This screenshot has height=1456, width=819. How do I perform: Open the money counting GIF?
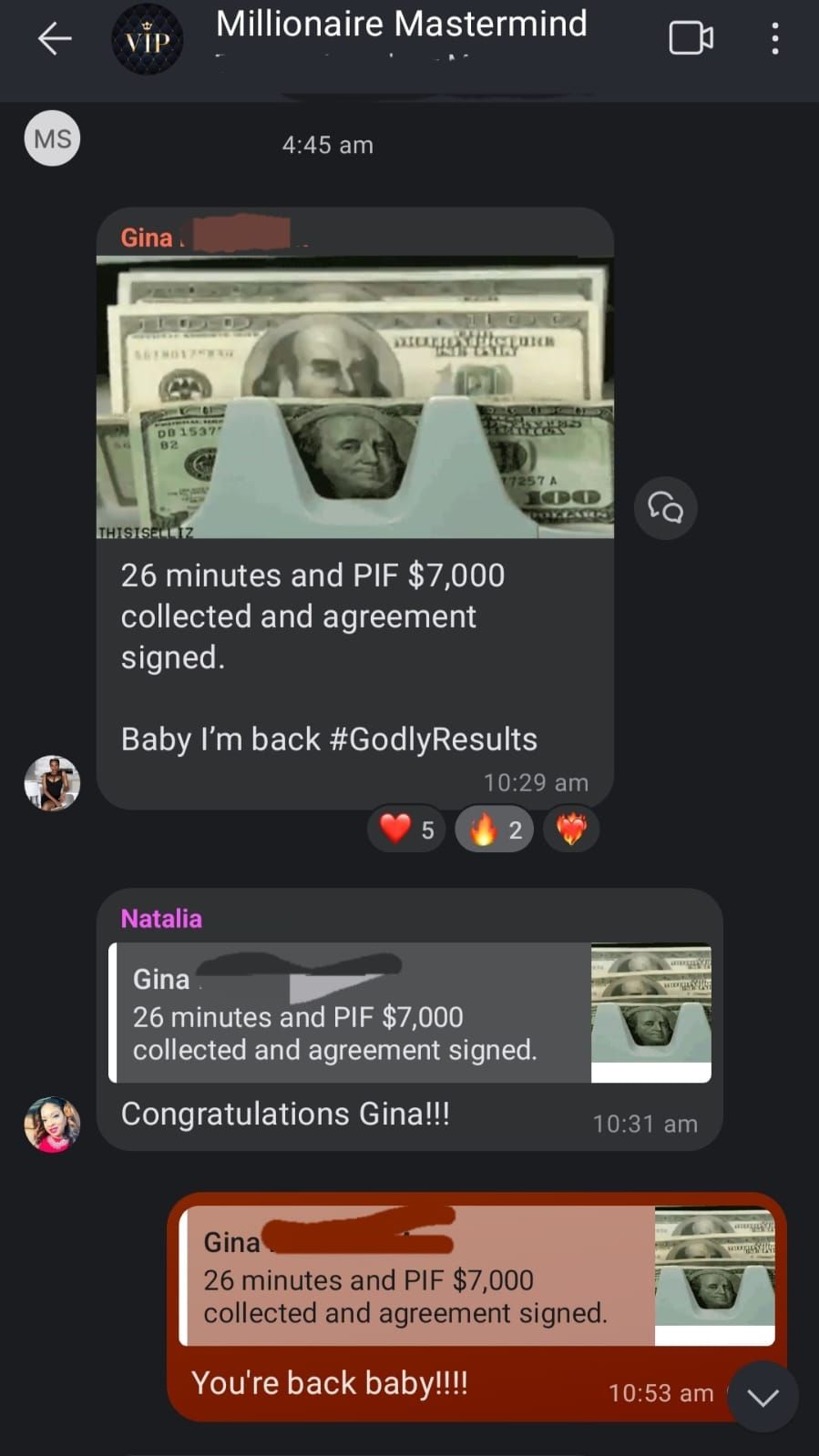pyautogui.click(x=355, y=398)
